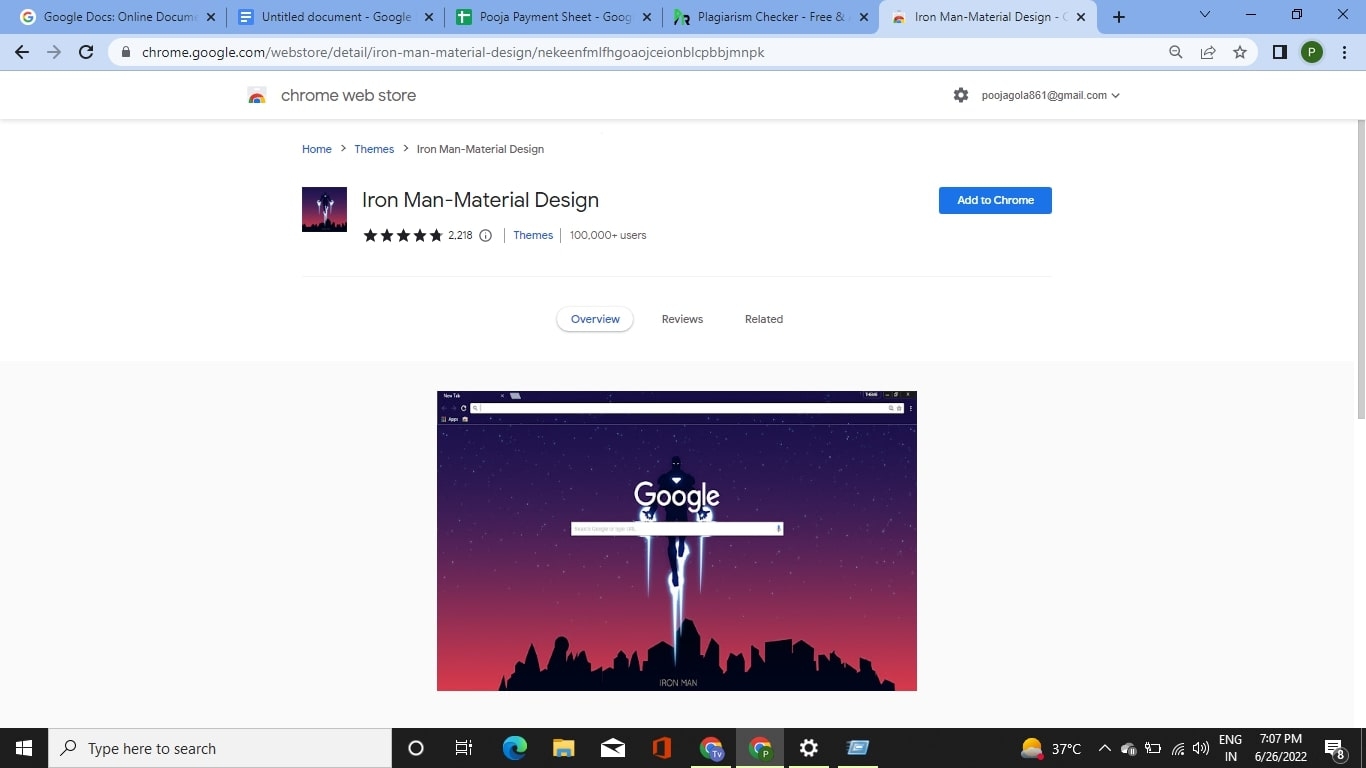Close the Plagiarism Checker tab
Screen dimensions: 1366x768
[x=864, y=17]
